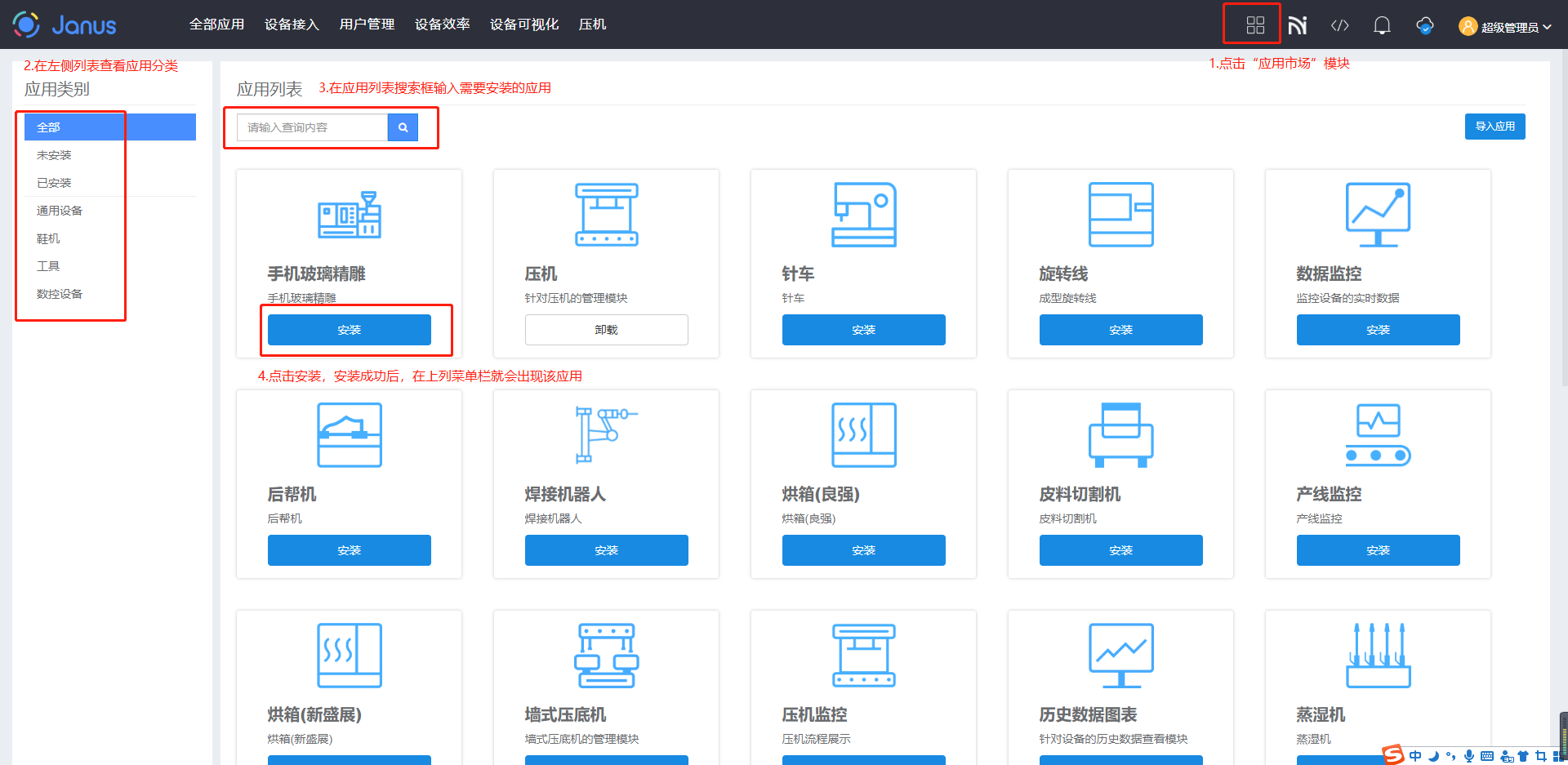Open the app market grid icon
Screen dimensions: 1568x765
pos(1255,25)
